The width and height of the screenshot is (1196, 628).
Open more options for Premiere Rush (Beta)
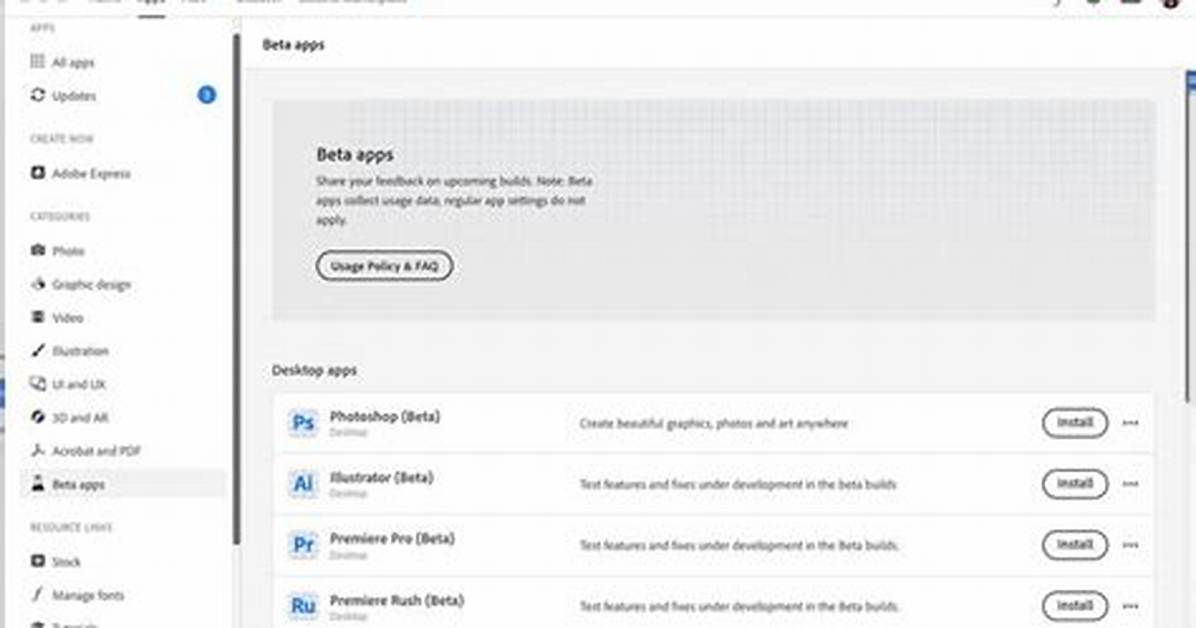(x=1130, y=606)
